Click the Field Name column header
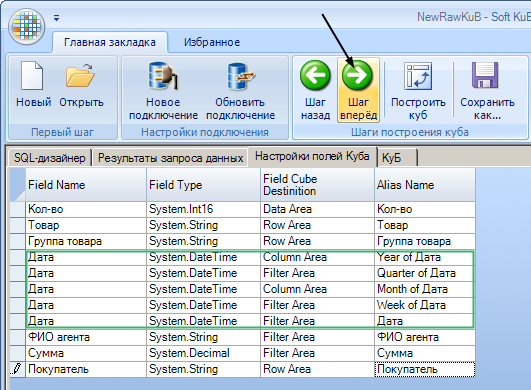 [86, 185]
